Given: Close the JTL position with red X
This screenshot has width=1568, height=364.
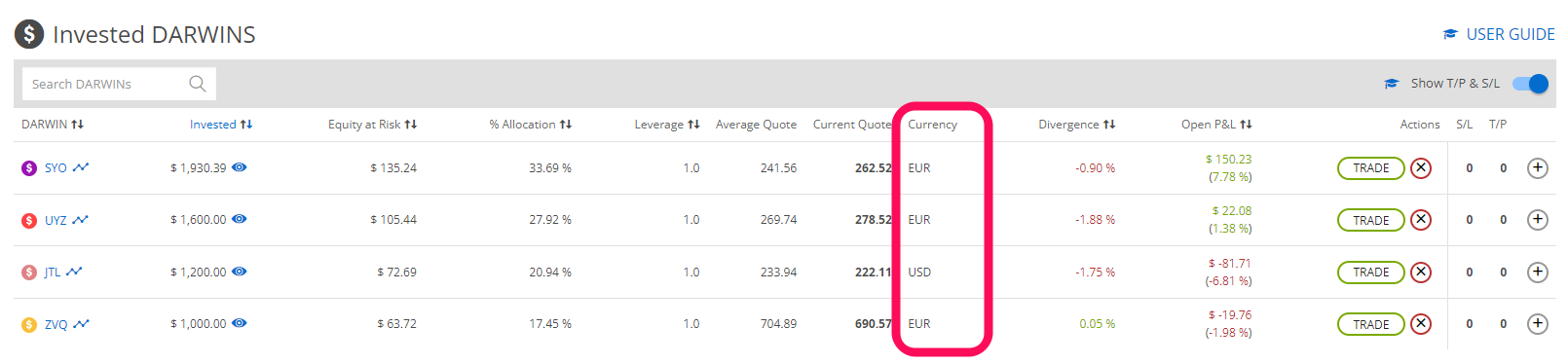Looking at the screenshot, I should click(x=1421, y=273).
